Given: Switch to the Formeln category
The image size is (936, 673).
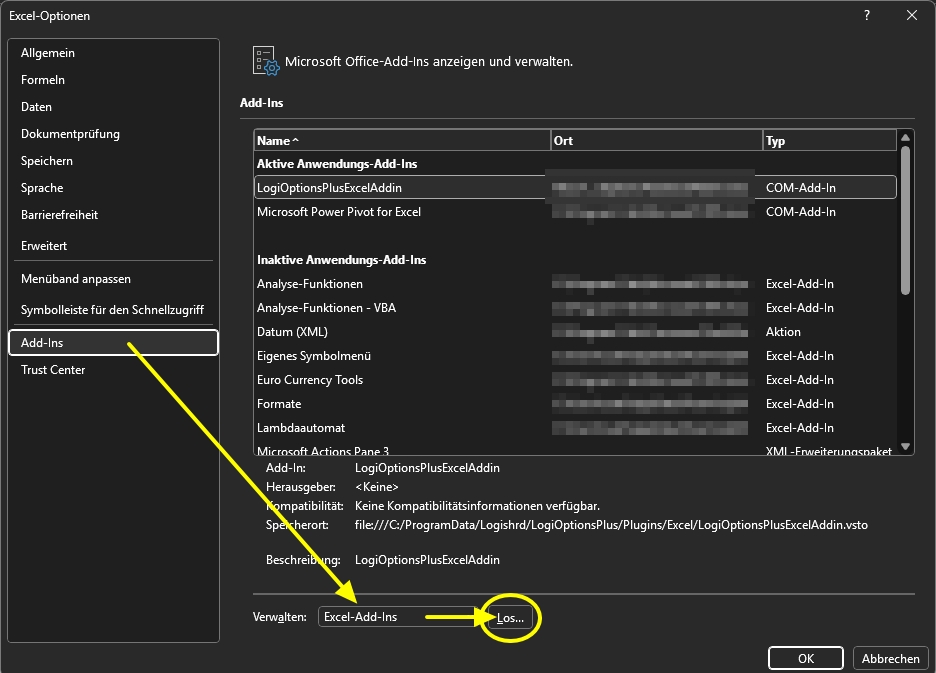Looking at the screenshot, I should pos(43,80).
